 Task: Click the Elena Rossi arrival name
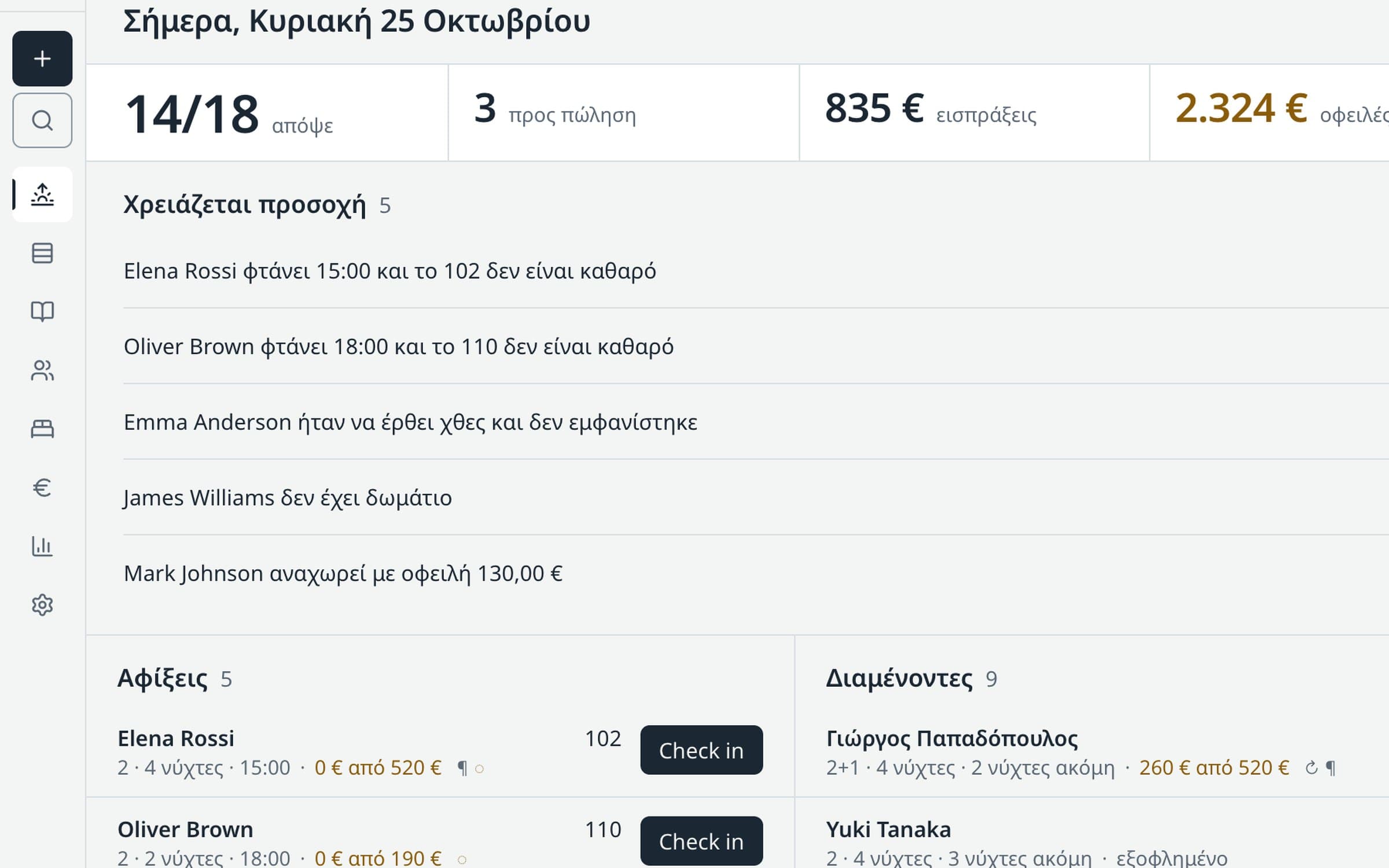click(176, 738)
